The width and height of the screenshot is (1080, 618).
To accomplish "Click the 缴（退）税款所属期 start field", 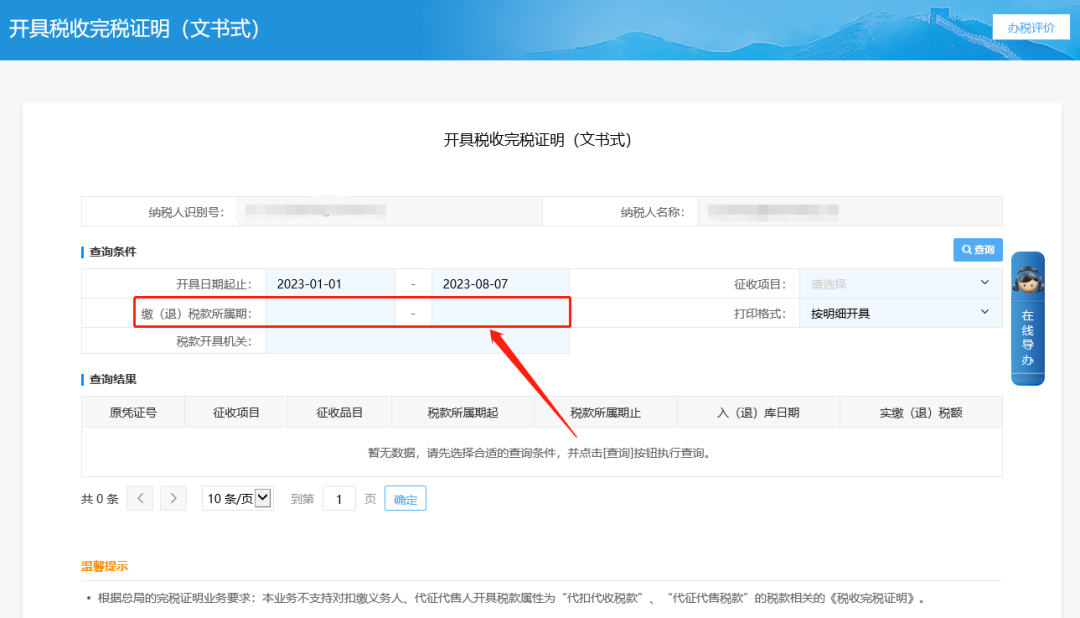I will click(330, 313).
